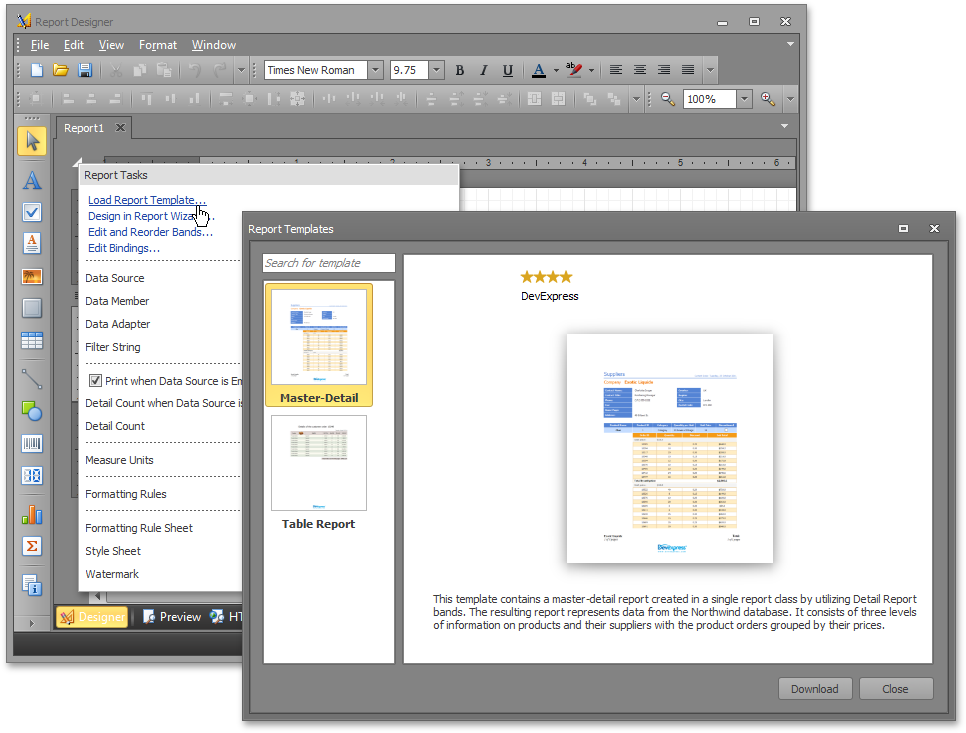Click Edit and Reorder Bands link
The height and width of the screenshot is (733, 966).
pyautogui.click(x=150, y=232)
